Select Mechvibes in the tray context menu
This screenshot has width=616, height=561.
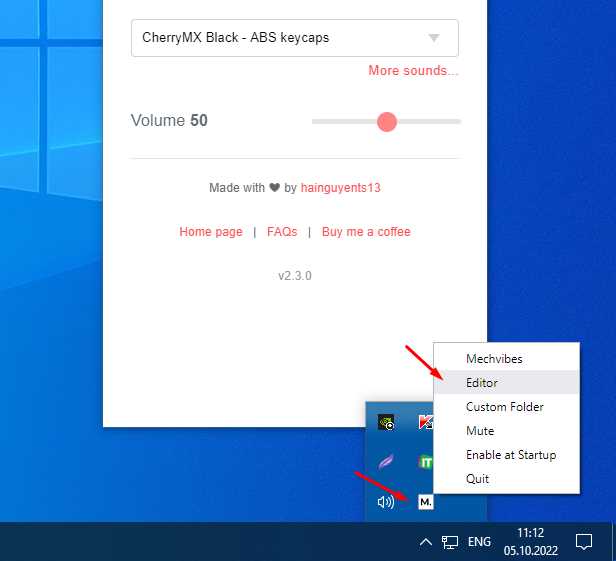(506, 359)
